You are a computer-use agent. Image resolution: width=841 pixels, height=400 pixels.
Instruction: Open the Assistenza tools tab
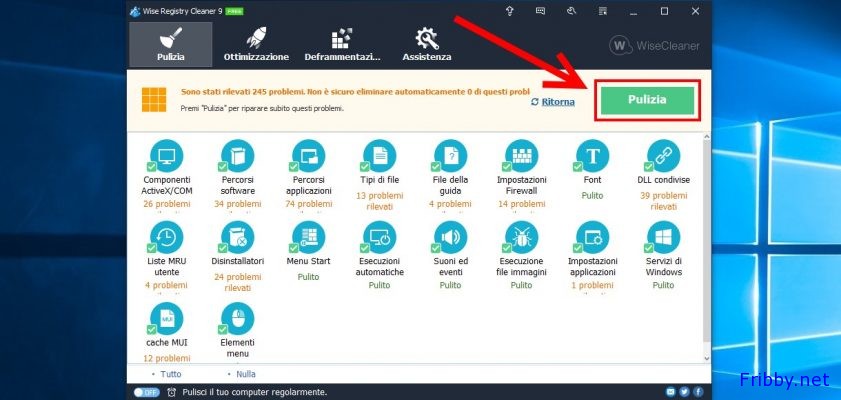click(x=427, y=44)
